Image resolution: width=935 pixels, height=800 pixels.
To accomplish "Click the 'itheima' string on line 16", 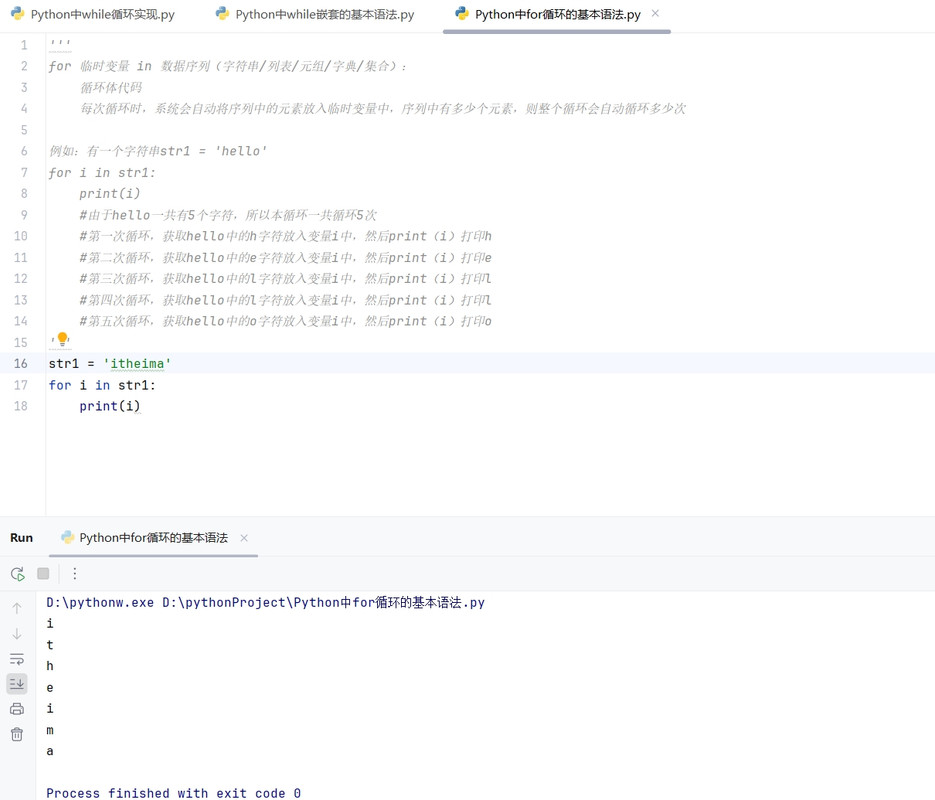I will click(137, 364).
